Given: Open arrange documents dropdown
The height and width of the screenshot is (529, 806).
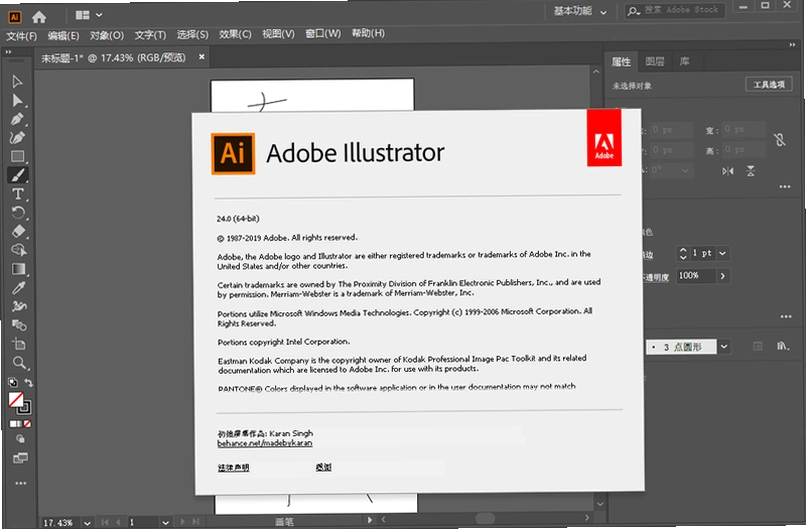Looking at the screenshot, I should pos(89,15).
